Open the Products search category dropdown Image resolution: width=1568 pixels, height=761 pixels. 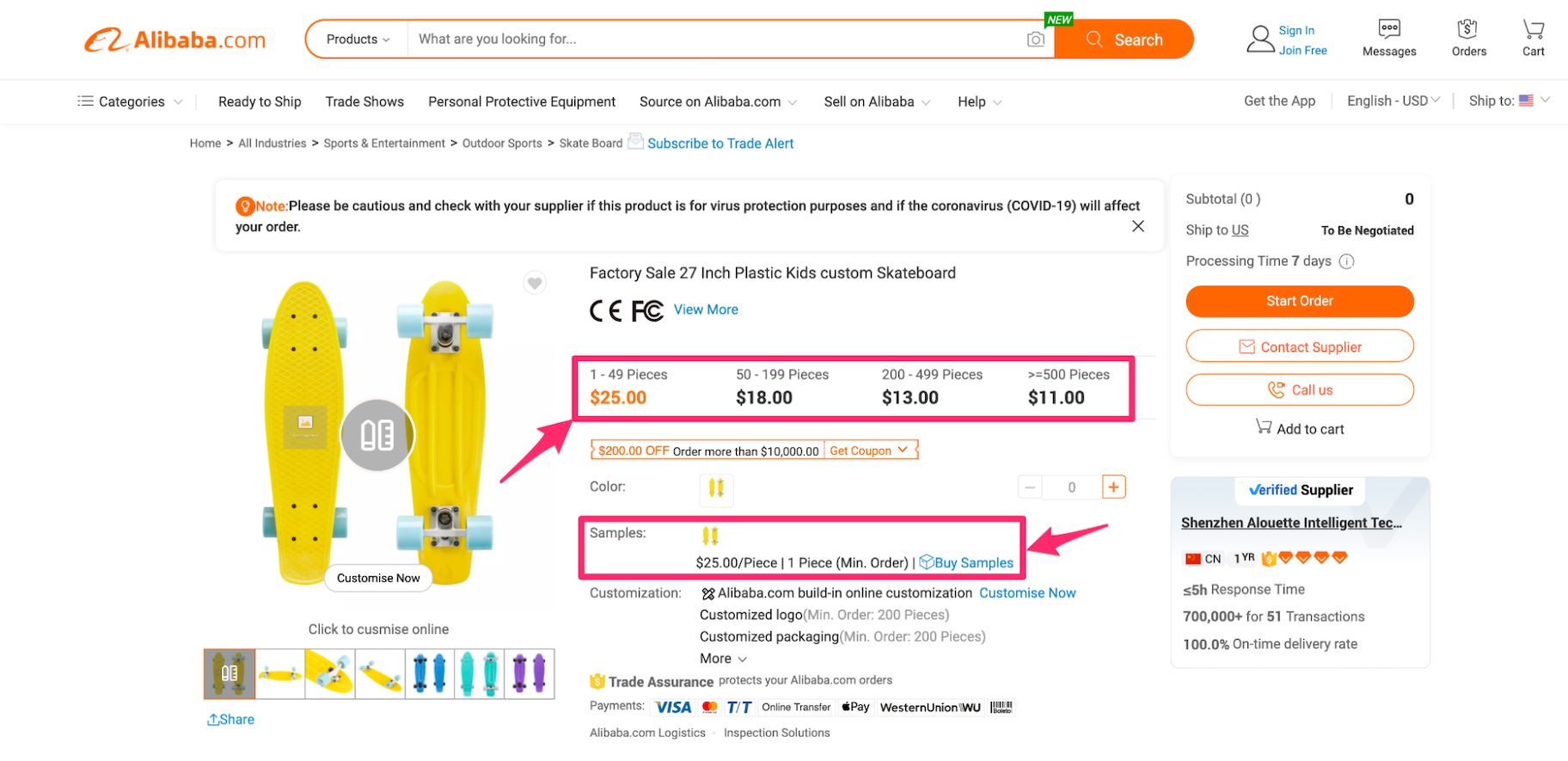[355, 39]
